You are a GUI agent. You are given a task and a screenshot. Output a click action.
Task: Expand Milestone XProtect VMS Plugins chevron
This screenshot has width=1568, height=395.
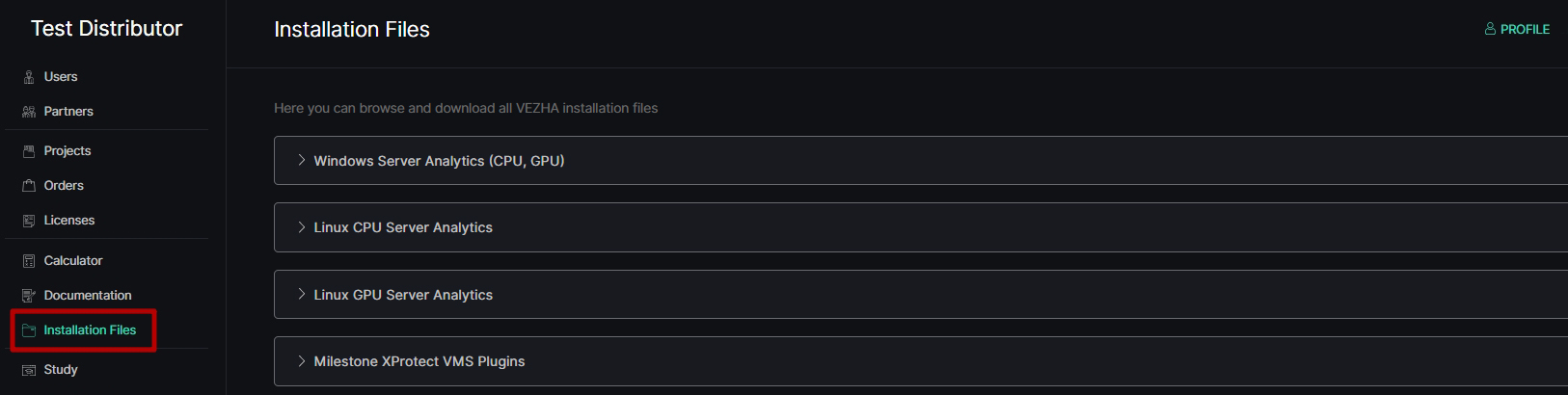pos(301,361)
